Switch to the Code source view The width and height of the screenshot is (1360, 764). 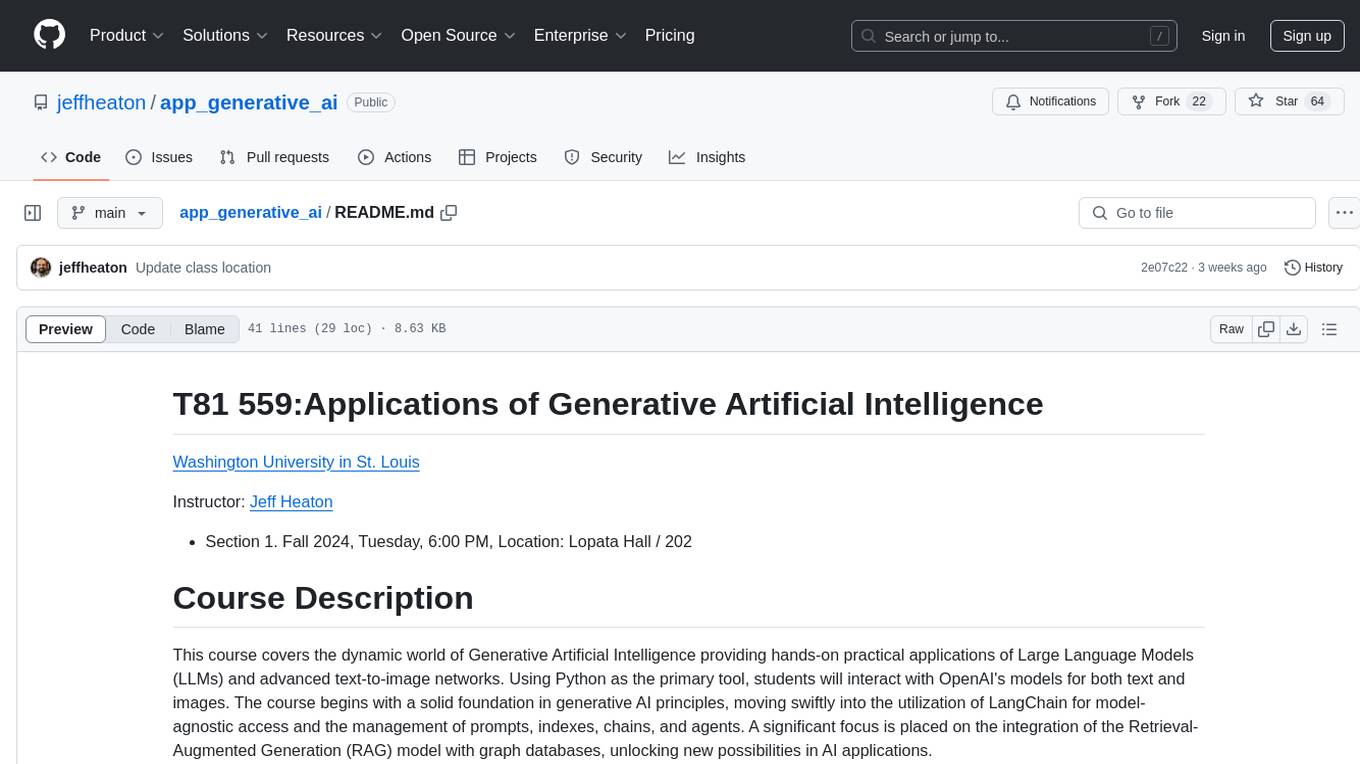coord(138,329)
